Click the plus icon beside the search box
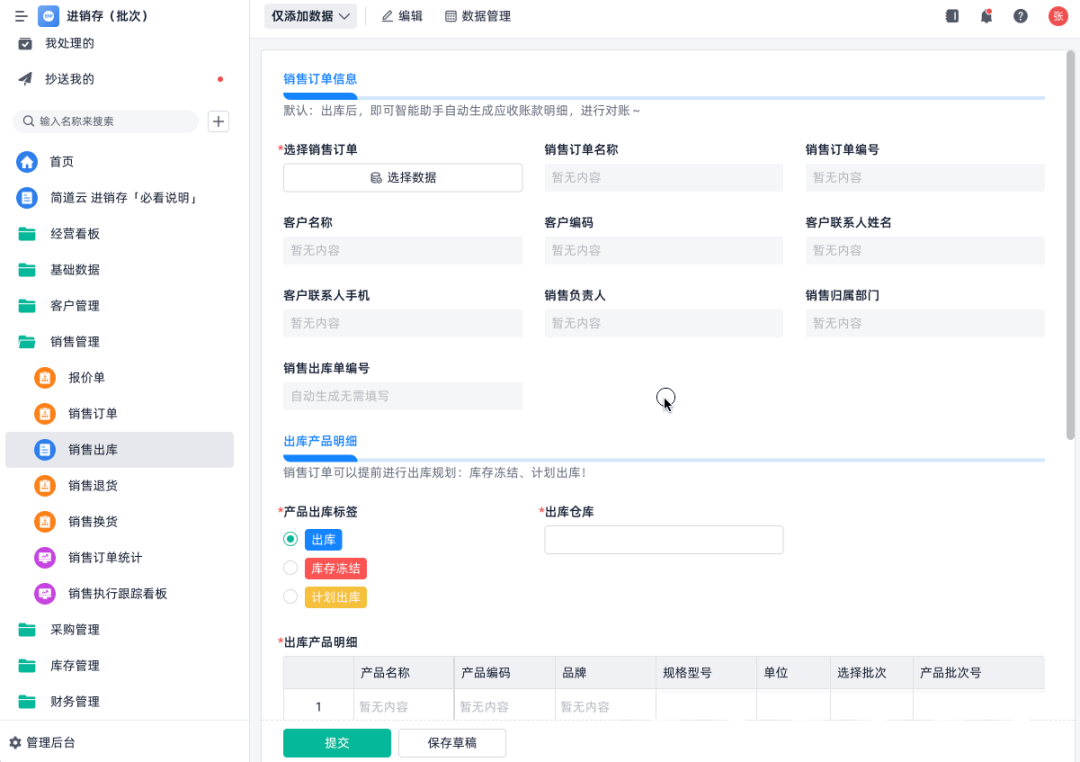 pos(218,121)
